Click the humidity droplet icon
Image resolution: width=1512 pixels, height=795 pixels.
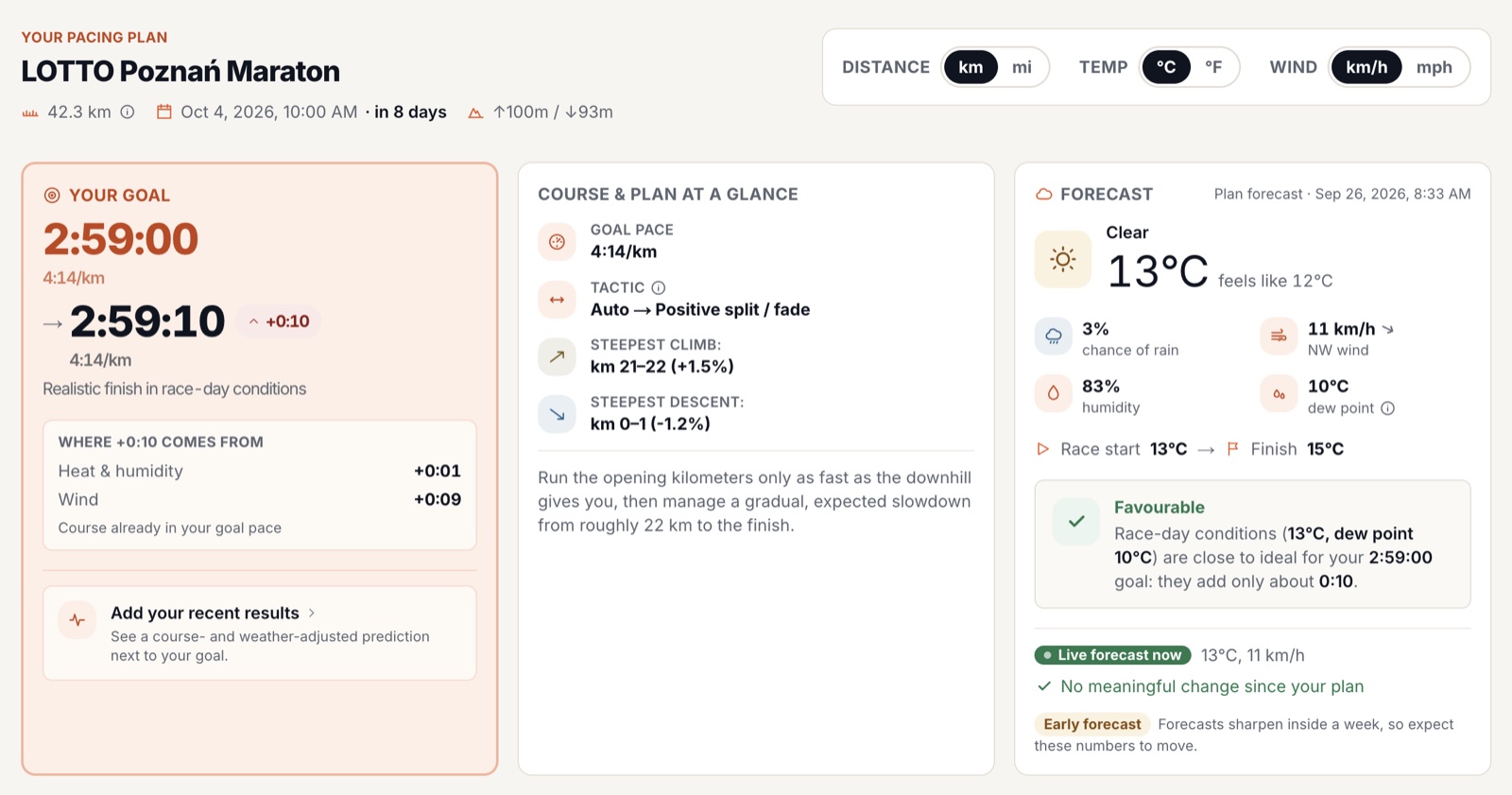[1053, 394]
